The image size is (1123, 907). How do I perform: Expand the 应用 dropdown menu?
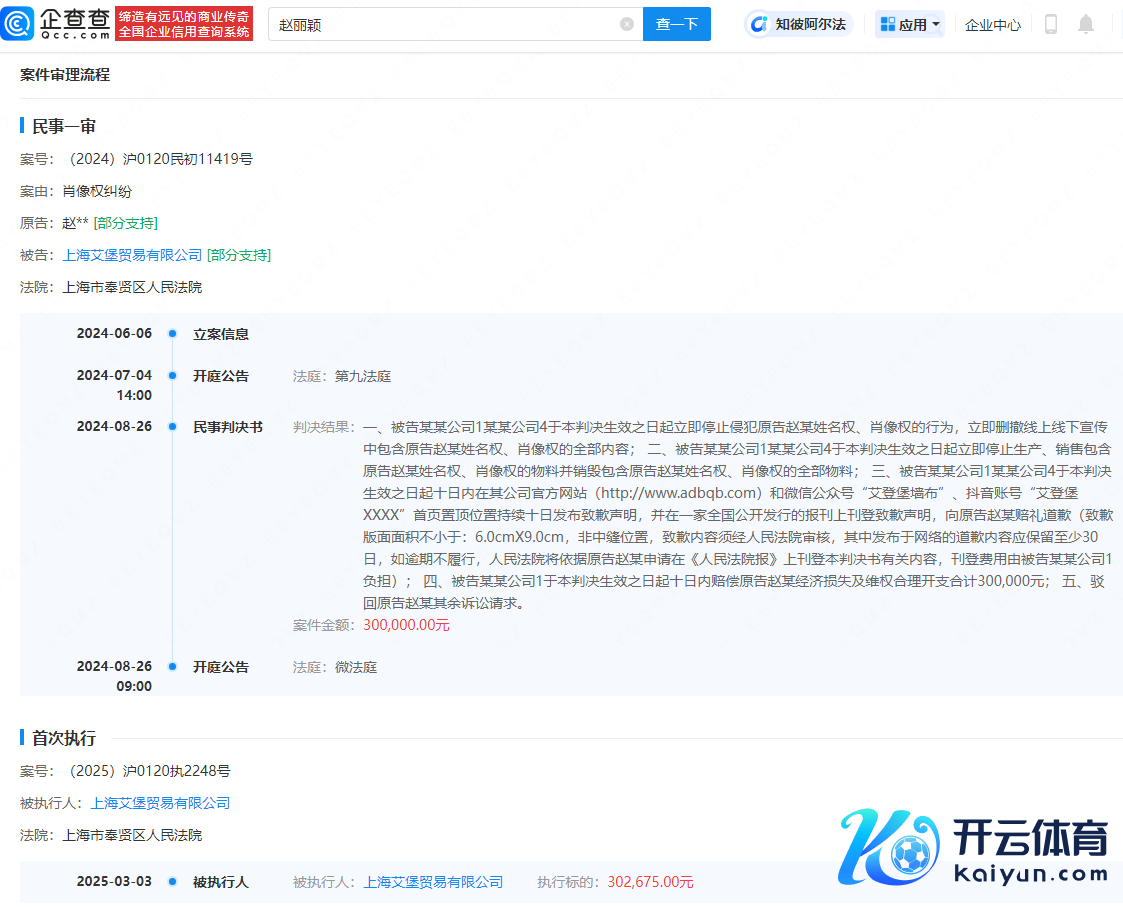coord(936,24)
